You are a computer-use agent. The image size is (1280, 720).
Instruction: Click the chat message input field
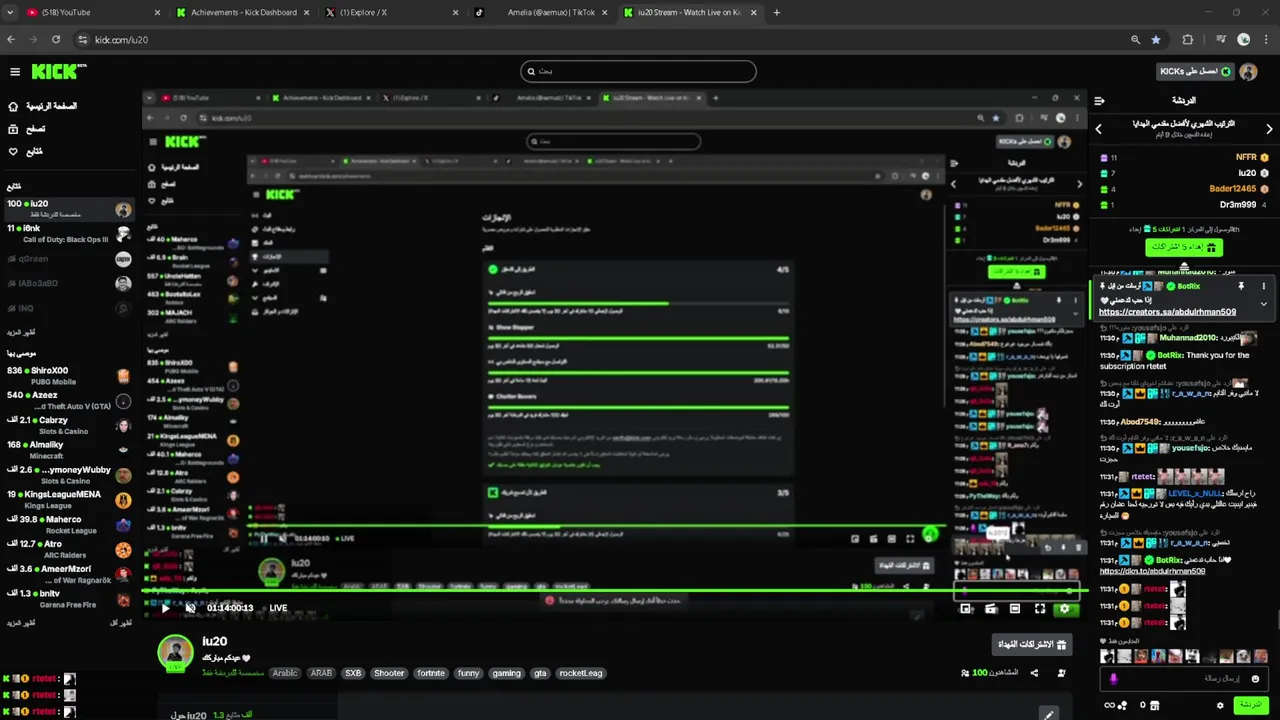click(1184, 679)
